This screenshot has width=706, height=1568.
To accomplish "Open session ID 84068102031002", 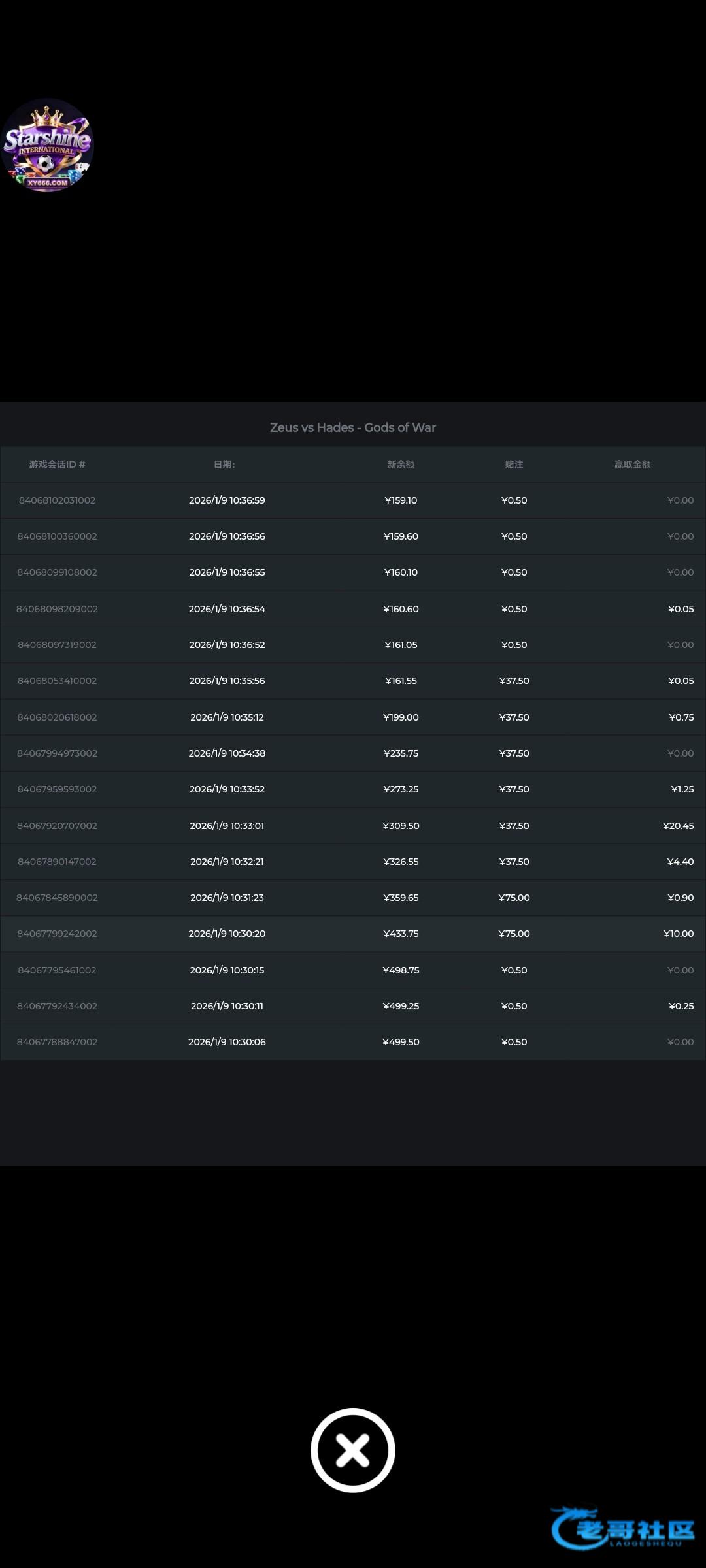I will point(57,500).
